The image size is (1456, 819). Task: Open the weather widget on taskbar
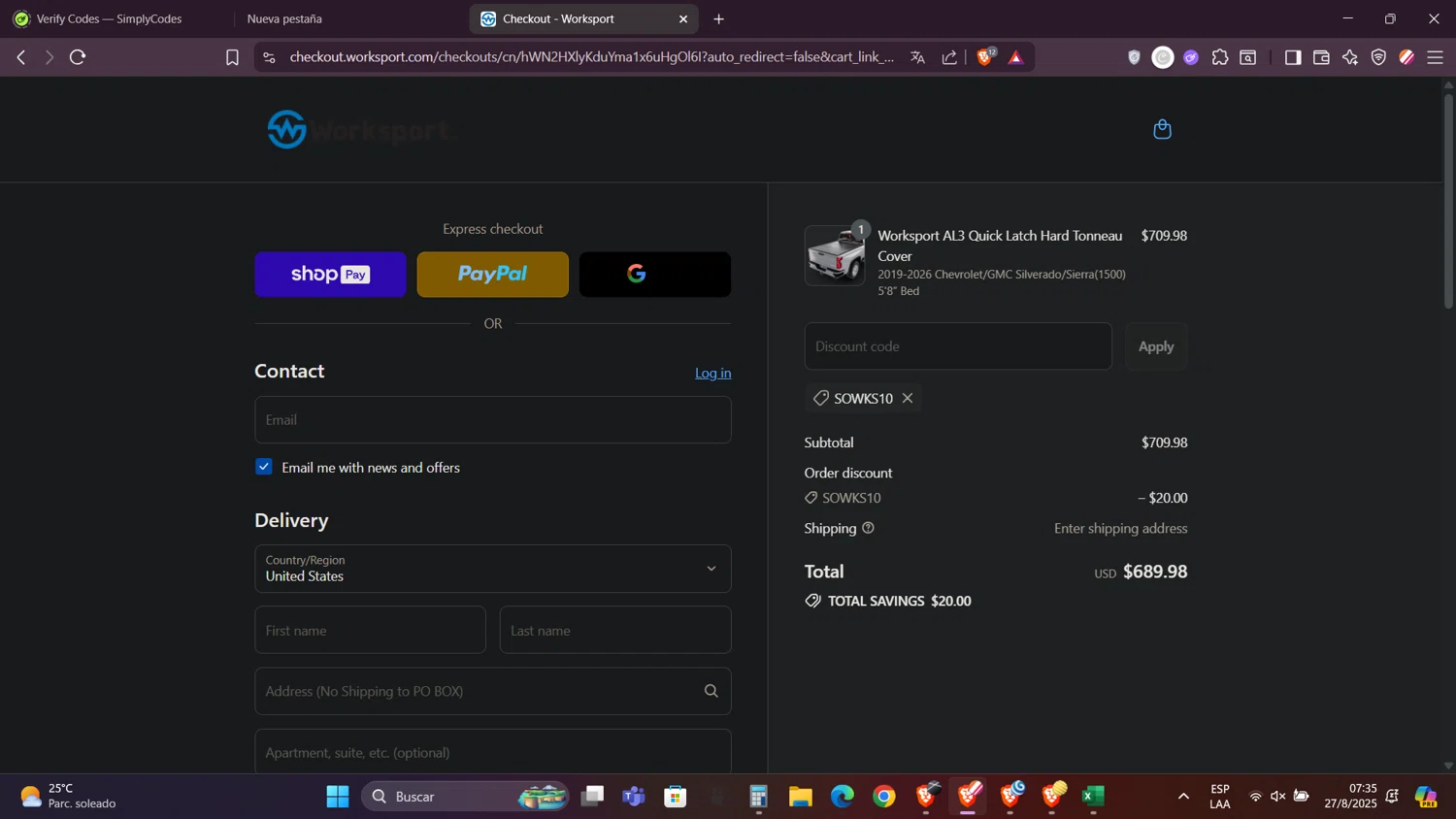click(x=68, y=797)
